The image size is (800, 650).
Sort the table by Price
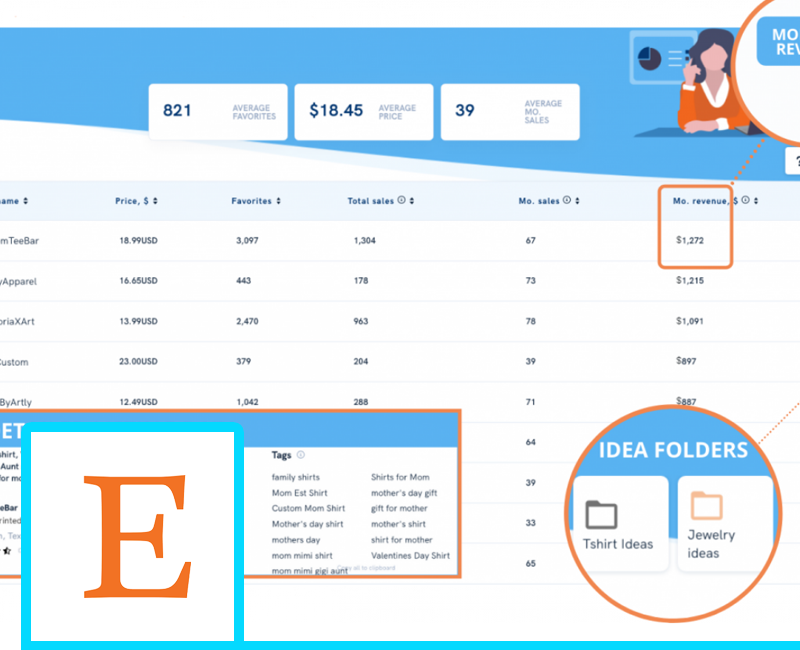click(155, 201)
